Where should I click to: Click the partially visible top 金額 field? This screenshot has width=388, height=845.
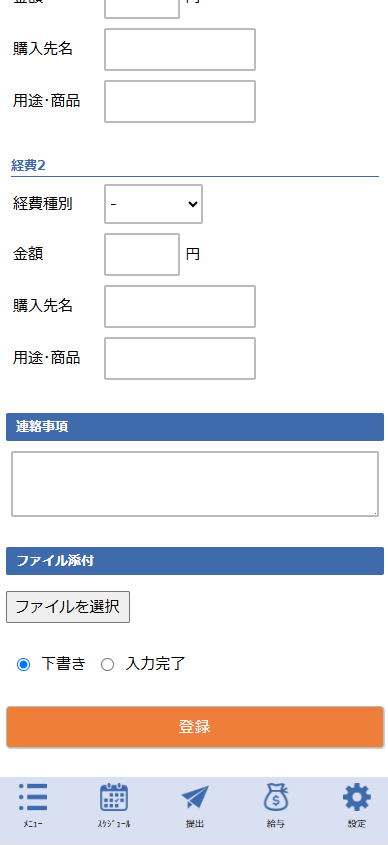[142, 9]
